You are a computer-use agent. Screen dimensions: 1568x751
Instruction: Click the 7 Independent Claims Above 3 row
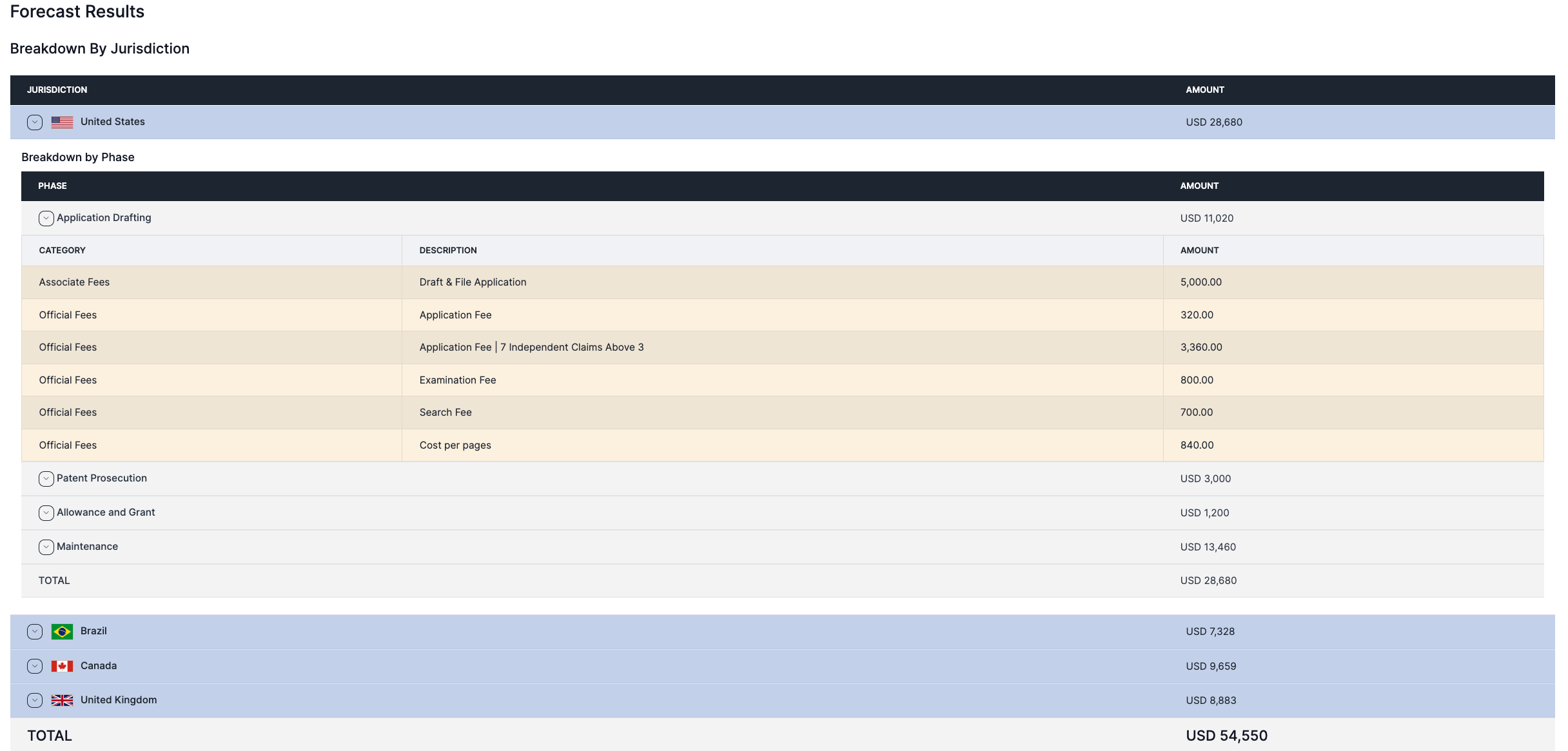point(782,347)
